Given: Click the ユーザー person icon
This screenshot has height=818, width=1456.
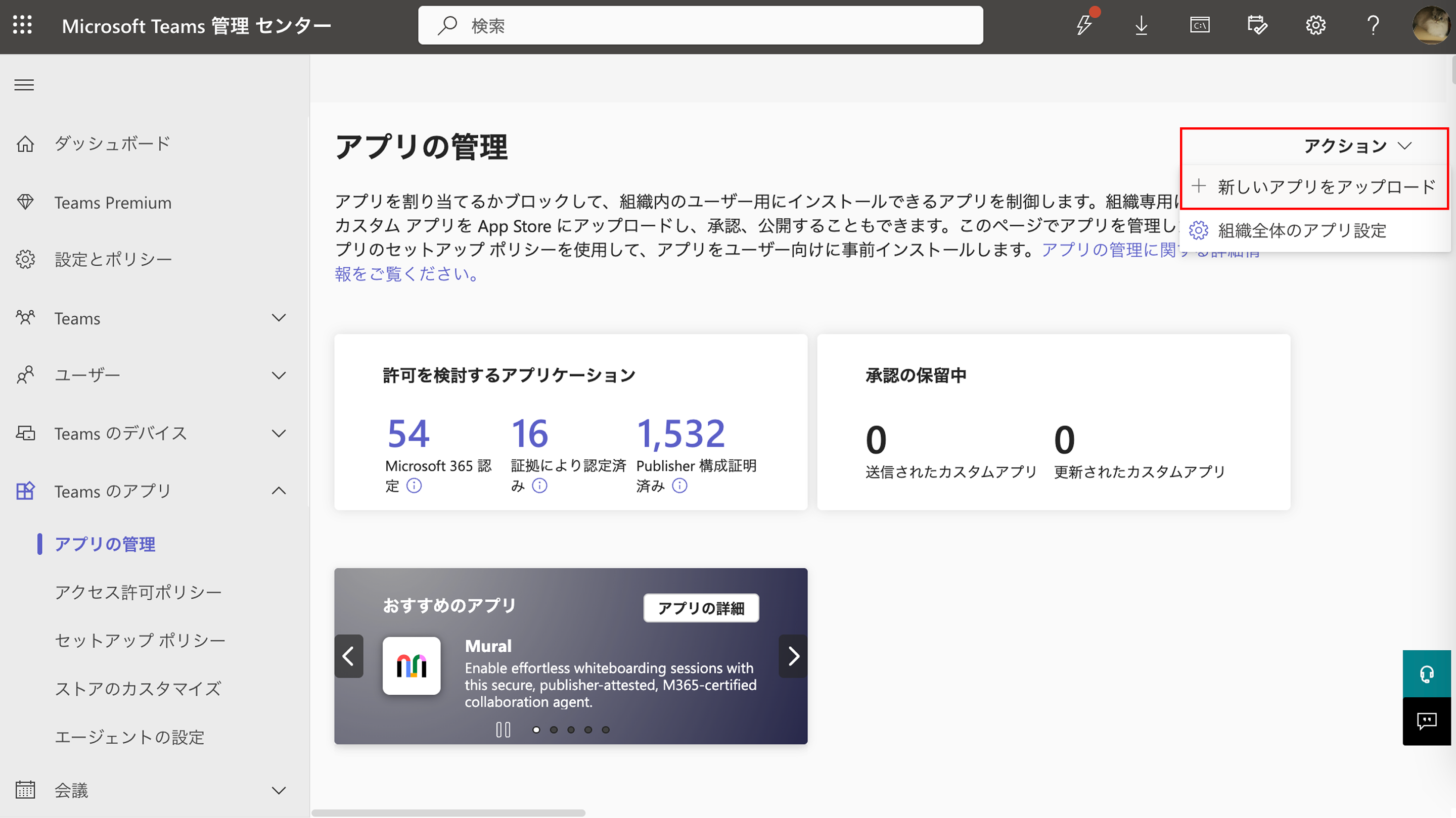Looking at the screenshot, I should coord(25,375).
